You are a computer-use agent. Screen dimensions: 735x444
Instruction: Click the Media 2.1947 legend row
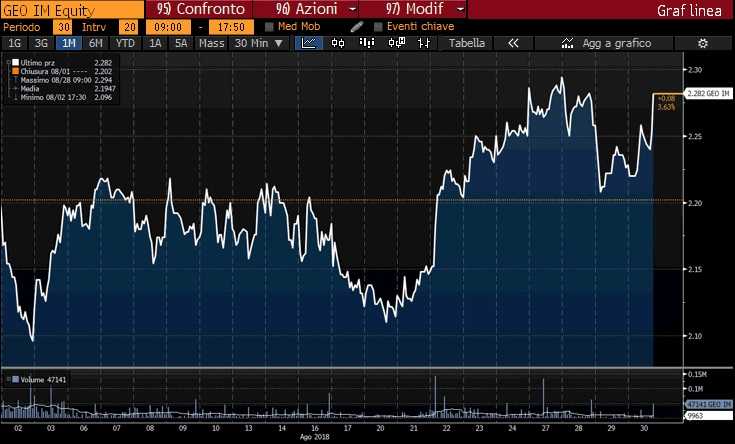pos(63,89)
